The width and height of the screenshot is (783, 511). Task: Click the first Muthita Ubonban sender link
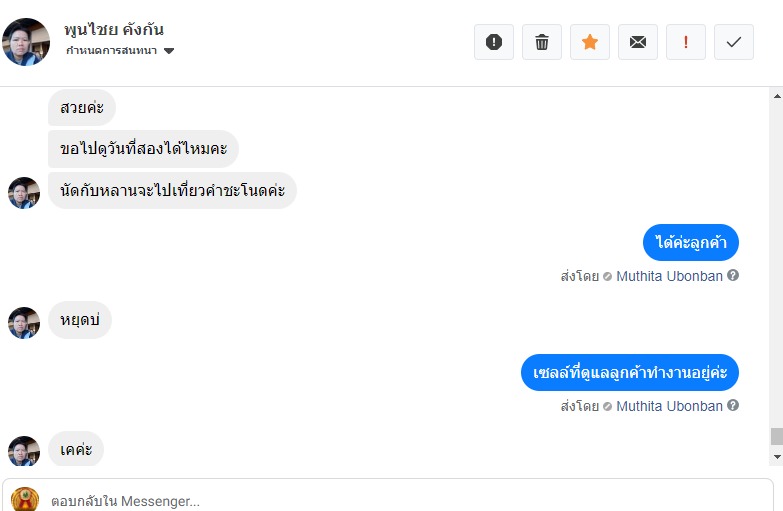click(669, 276)
